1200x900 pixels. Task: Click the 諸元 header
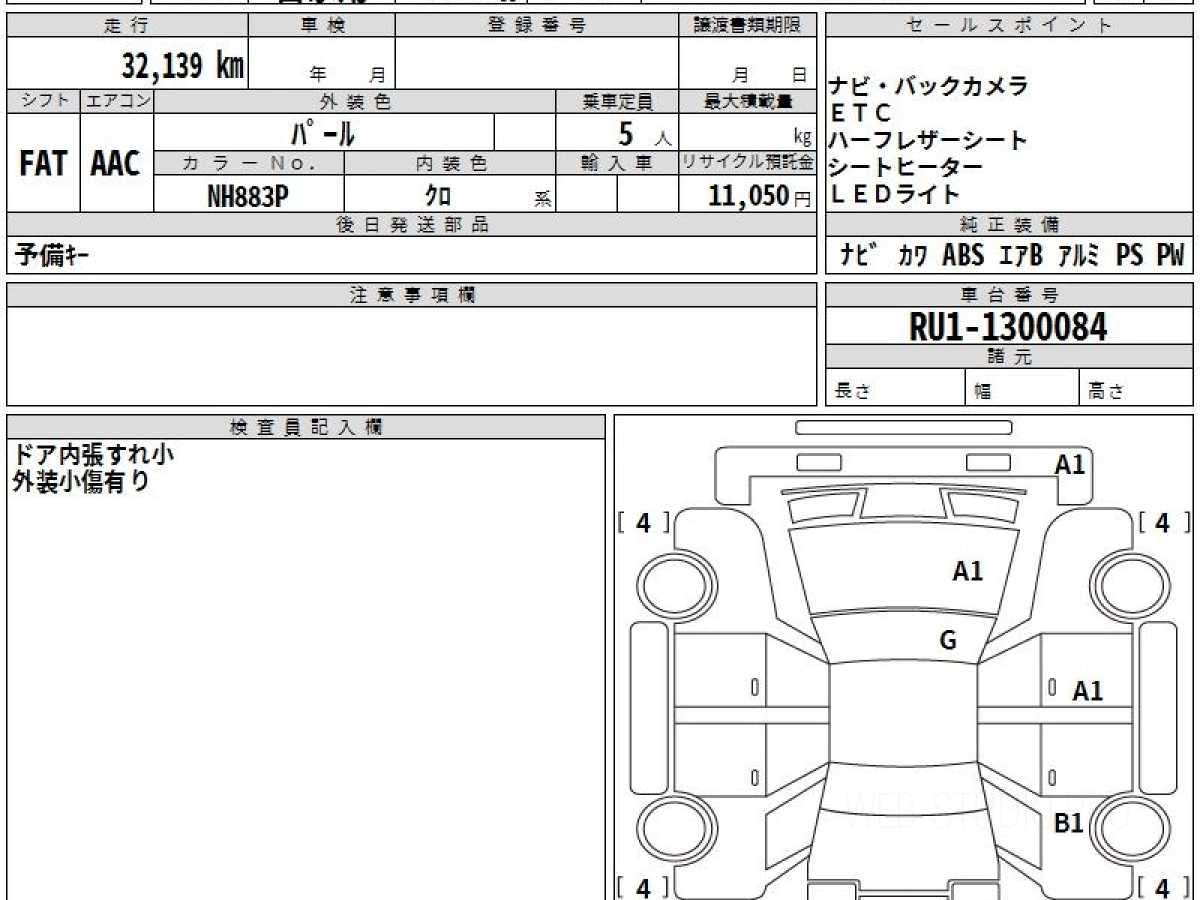pyautogui.click(x=1010, y=357)
